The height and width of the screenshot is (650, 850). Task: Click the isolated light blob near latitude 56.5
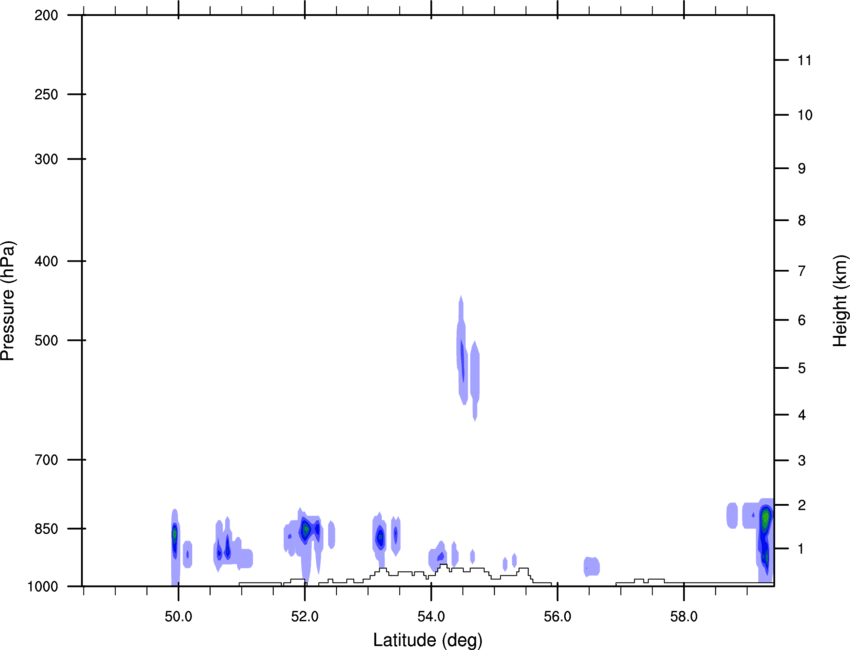[x=591, y=567]
